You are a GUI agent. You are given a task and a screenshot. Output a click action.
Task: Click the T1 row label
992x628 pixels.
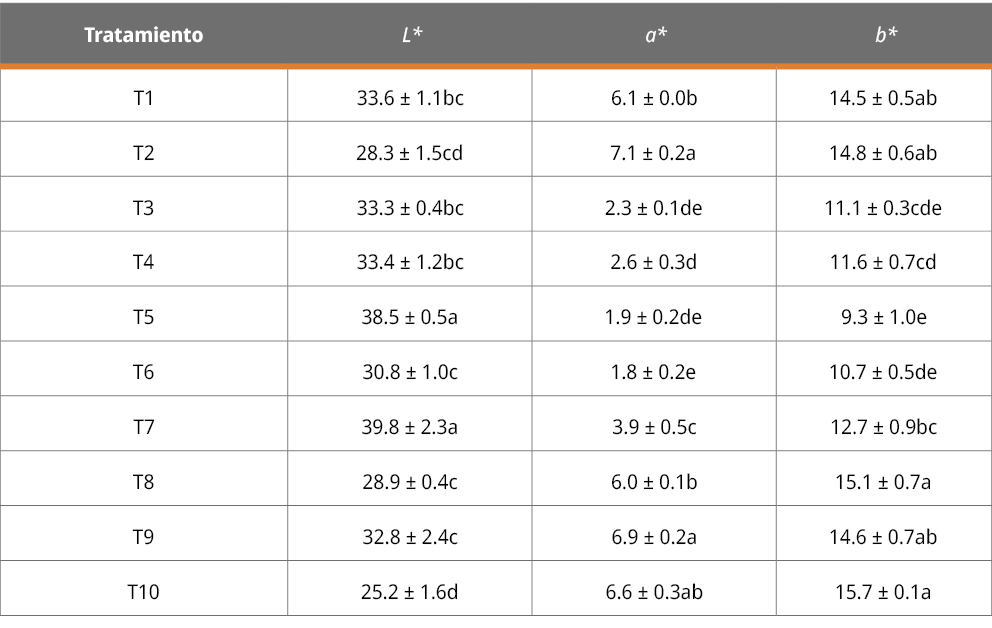click(143, 98)
